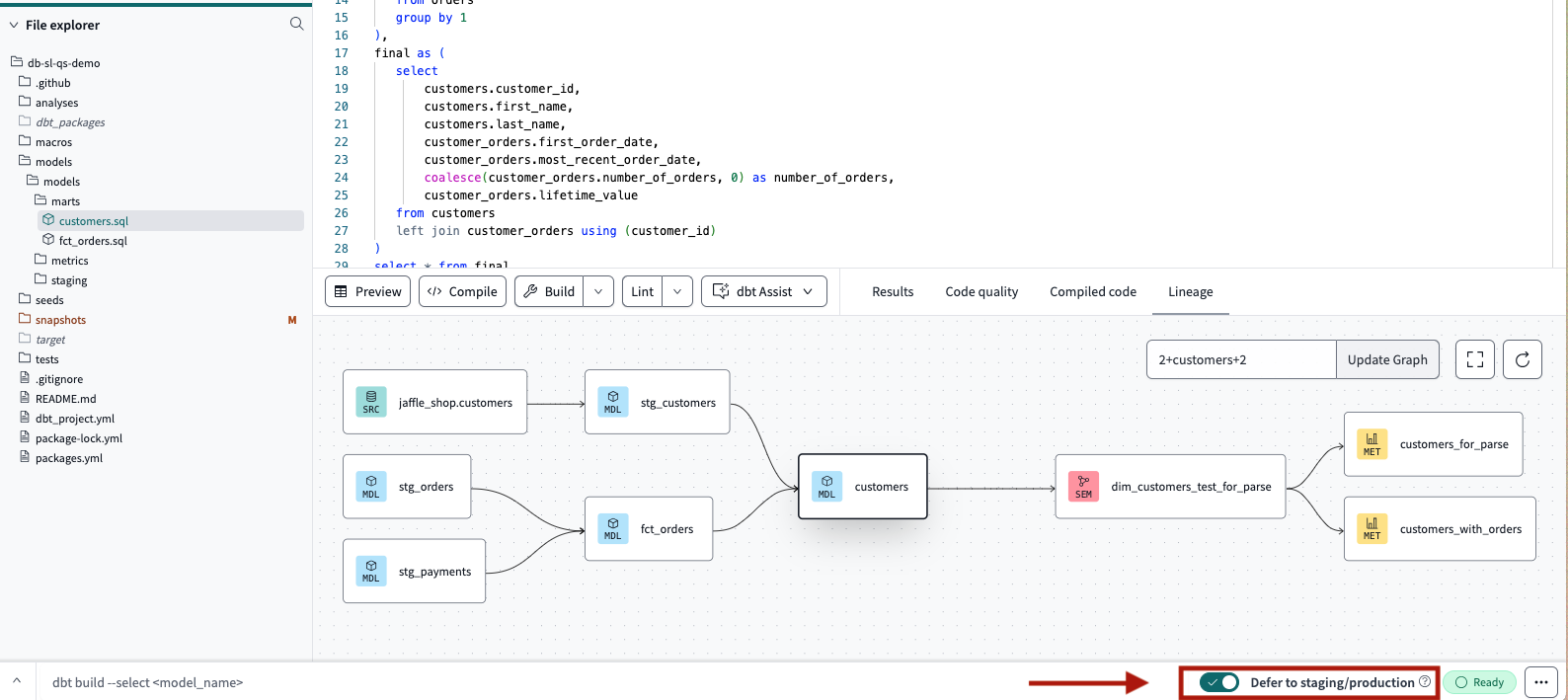Click the help icon beside Defer to staging/production
Viewport: 1568px width, 700px height.
1425,681
